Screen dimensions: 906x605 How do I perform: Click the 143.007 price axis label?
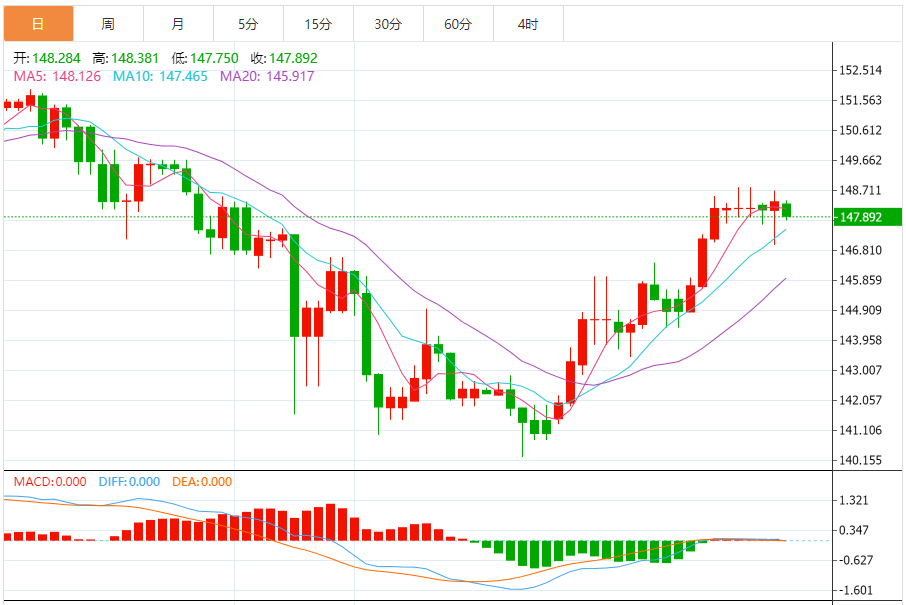tap(860, 370)
